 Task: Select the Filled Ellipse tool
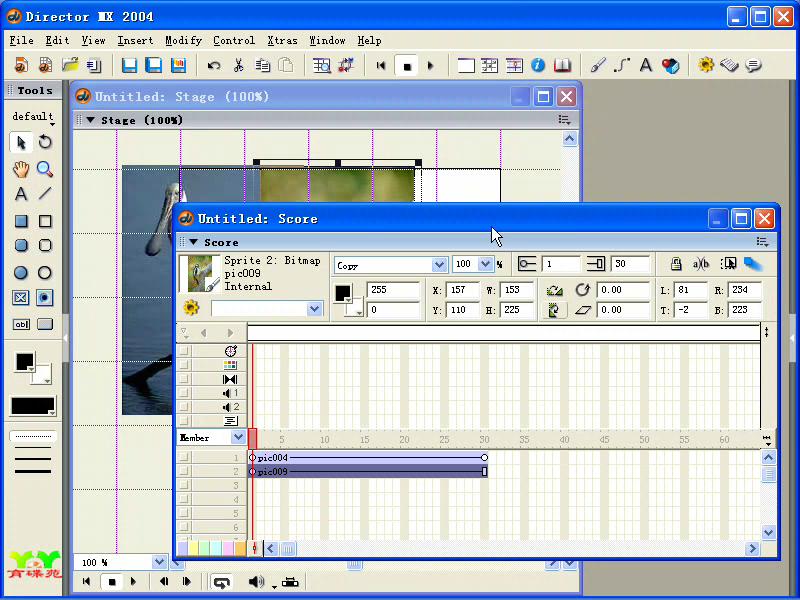[x=21, y=272]
